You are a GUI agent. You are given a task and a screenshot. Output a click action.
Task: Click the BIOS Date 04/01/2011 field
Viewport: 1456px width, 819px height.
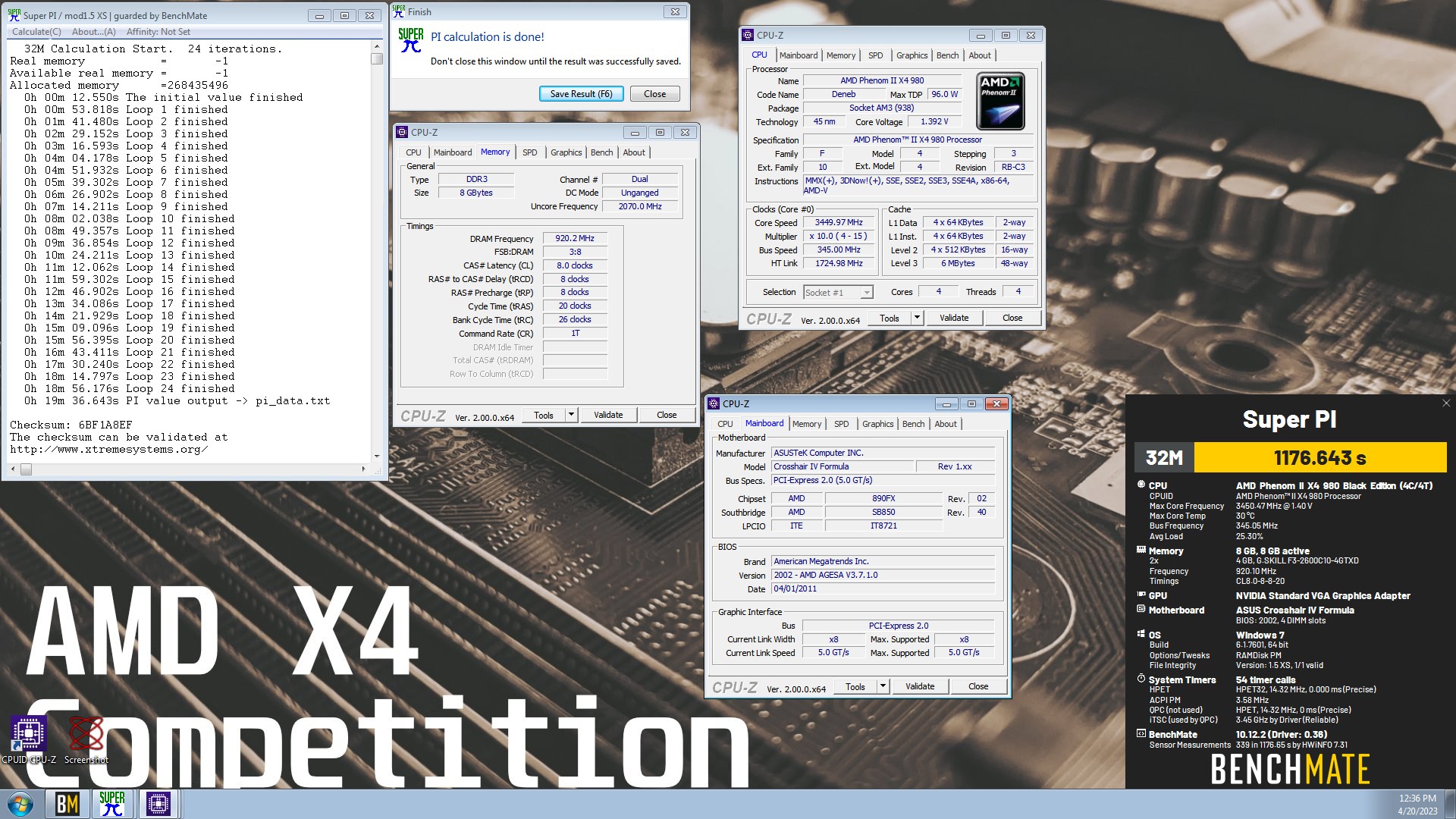pos(883,588)
